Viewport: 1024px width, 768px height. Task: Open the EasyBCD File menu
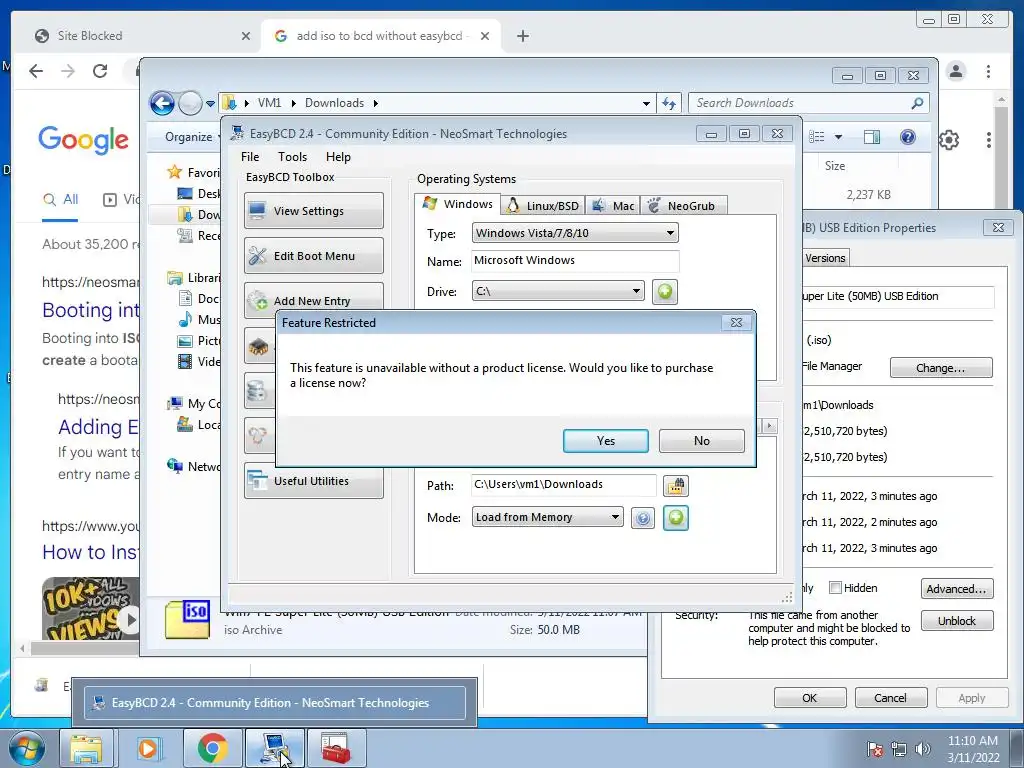[x=249, y=157]
